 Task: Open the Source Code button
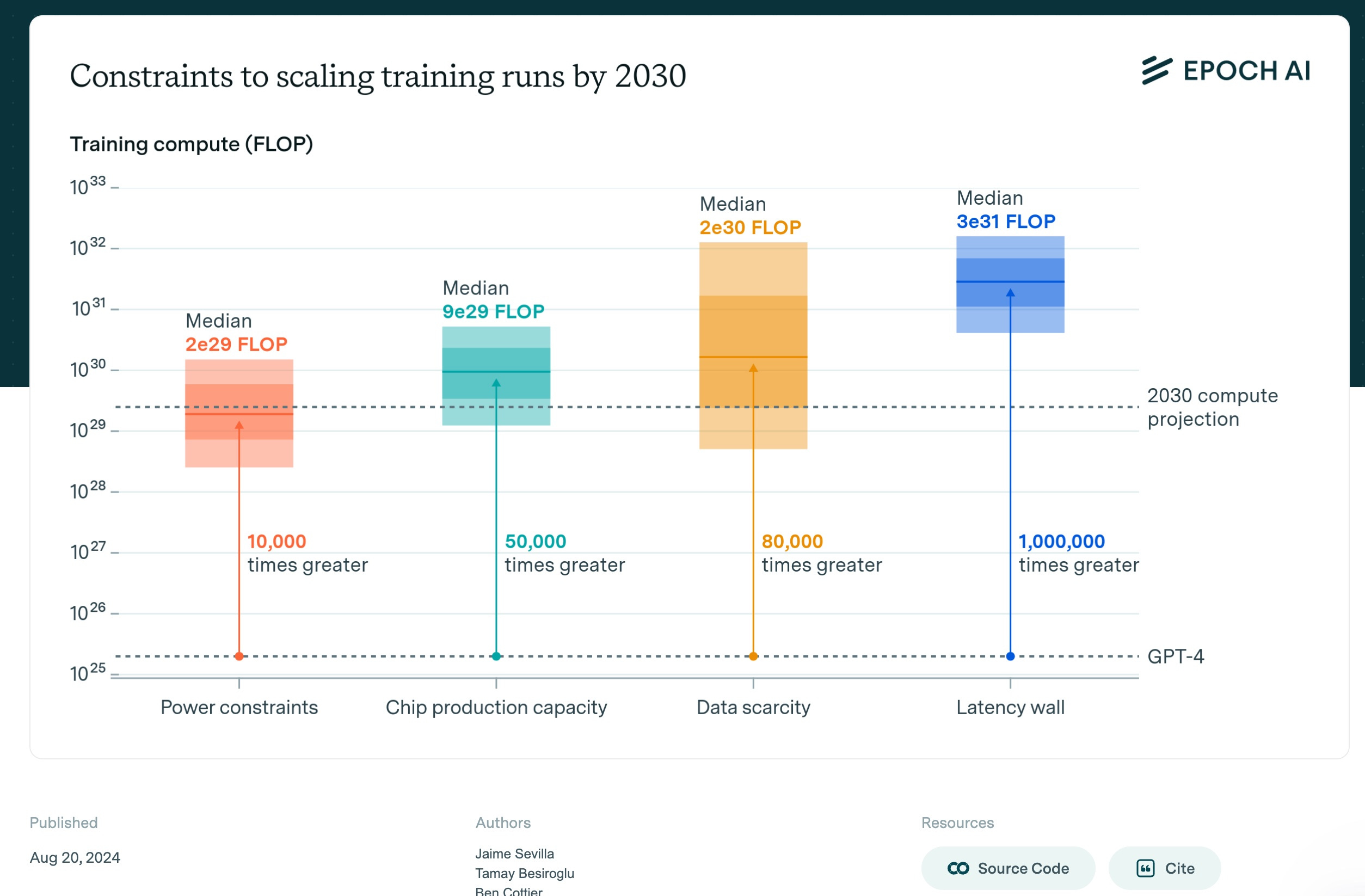click(1007, 868)
